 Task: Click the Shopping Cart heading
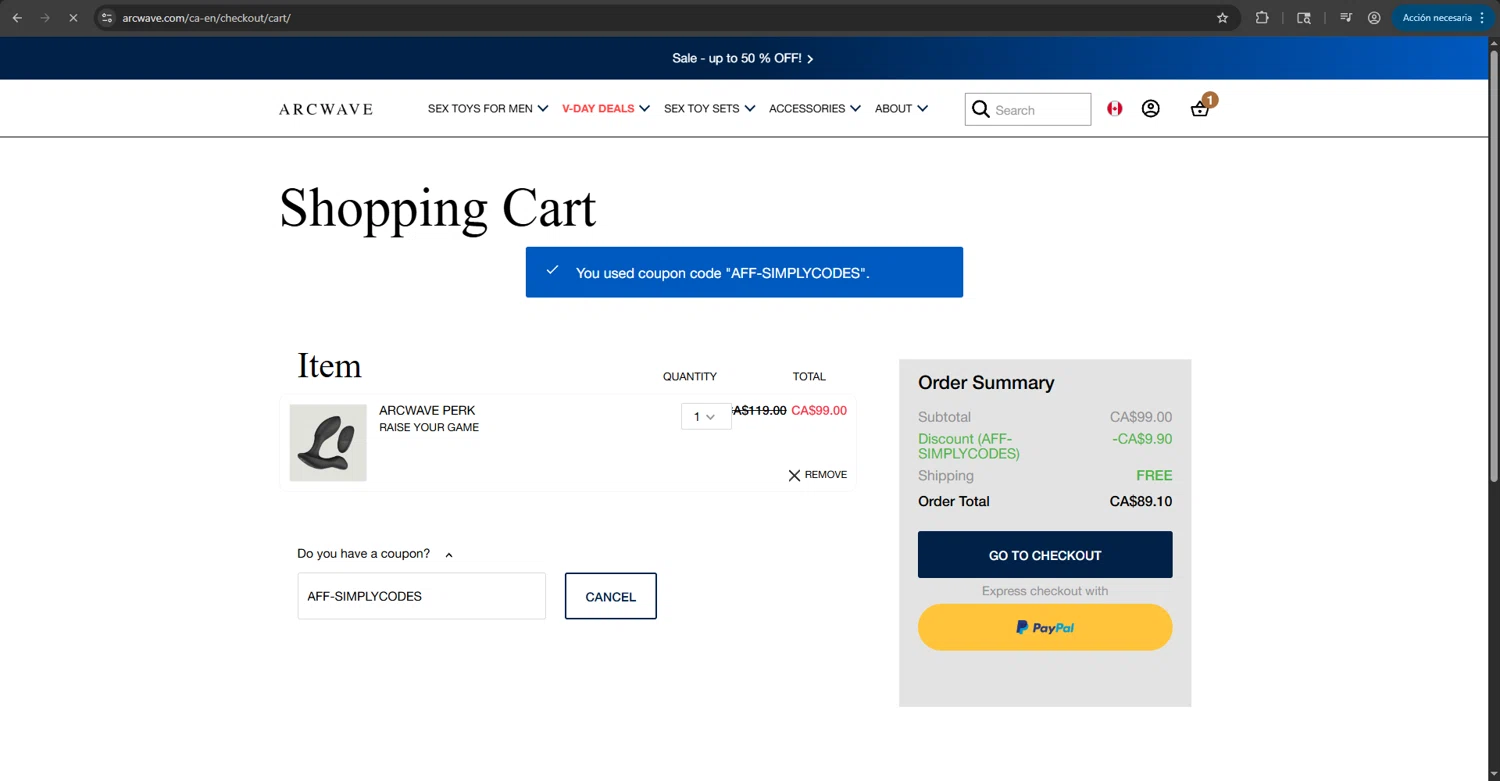click(437, 208)
